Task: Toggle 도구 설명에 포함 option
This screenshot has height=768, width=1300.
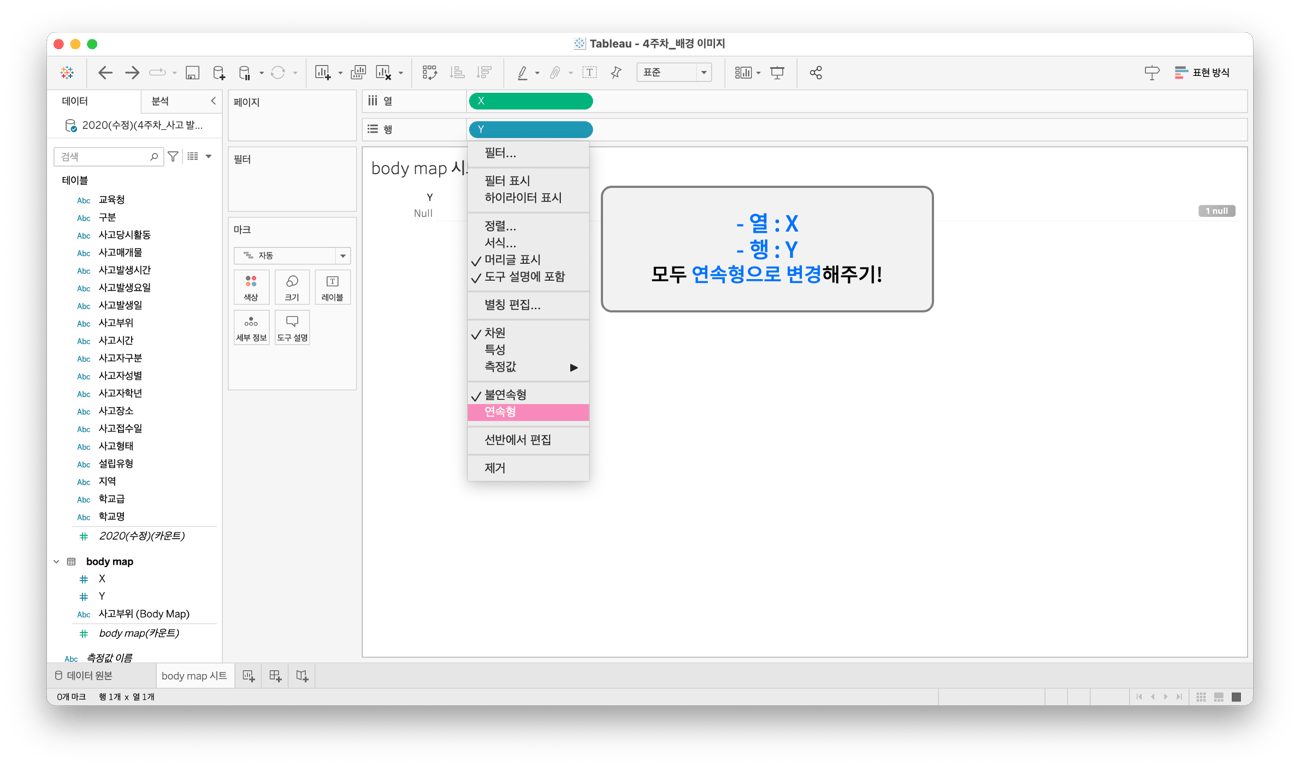Action: pyautogui.click(x=526, y=278)
